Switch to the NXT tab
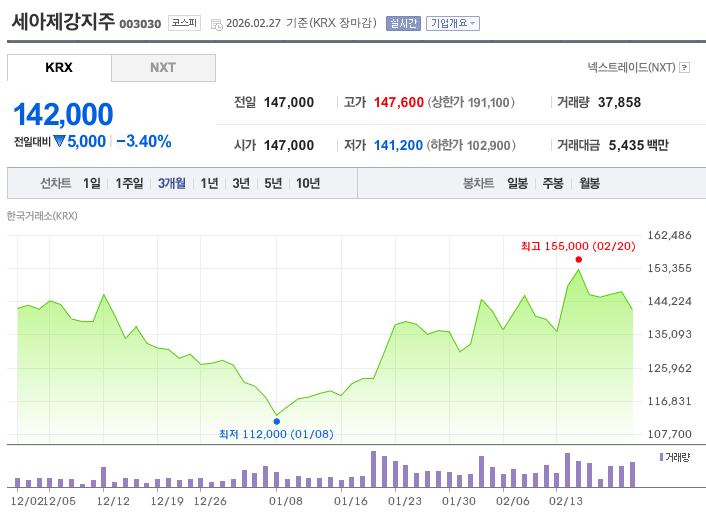This screenshot has width=706, height=522. pyautogui.click(x=163, y=68)
